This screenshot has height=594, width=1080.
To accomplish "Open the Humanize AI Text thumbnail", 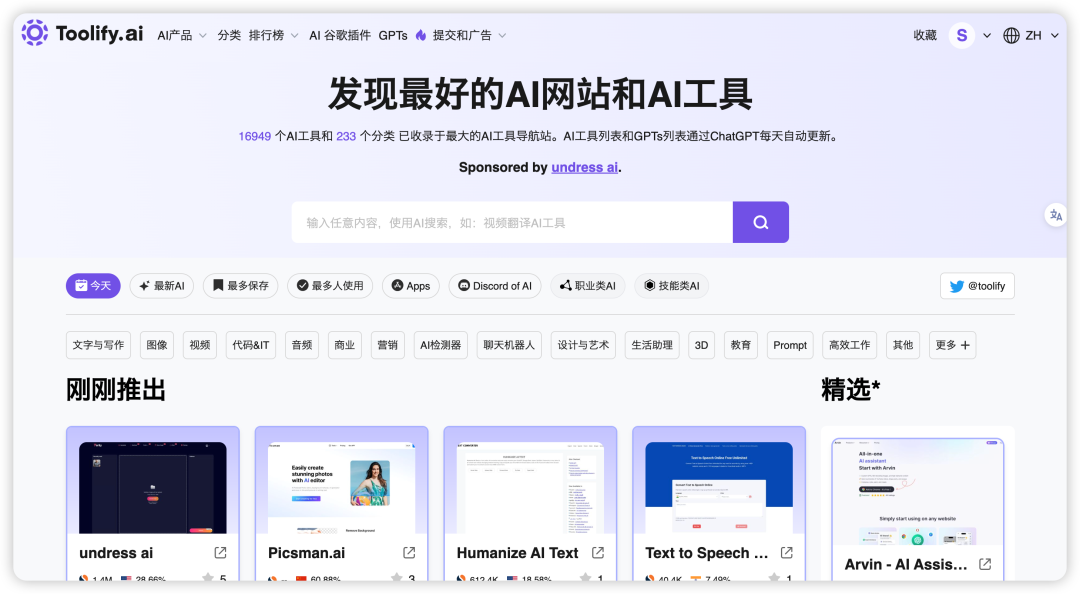I will 530,487.
